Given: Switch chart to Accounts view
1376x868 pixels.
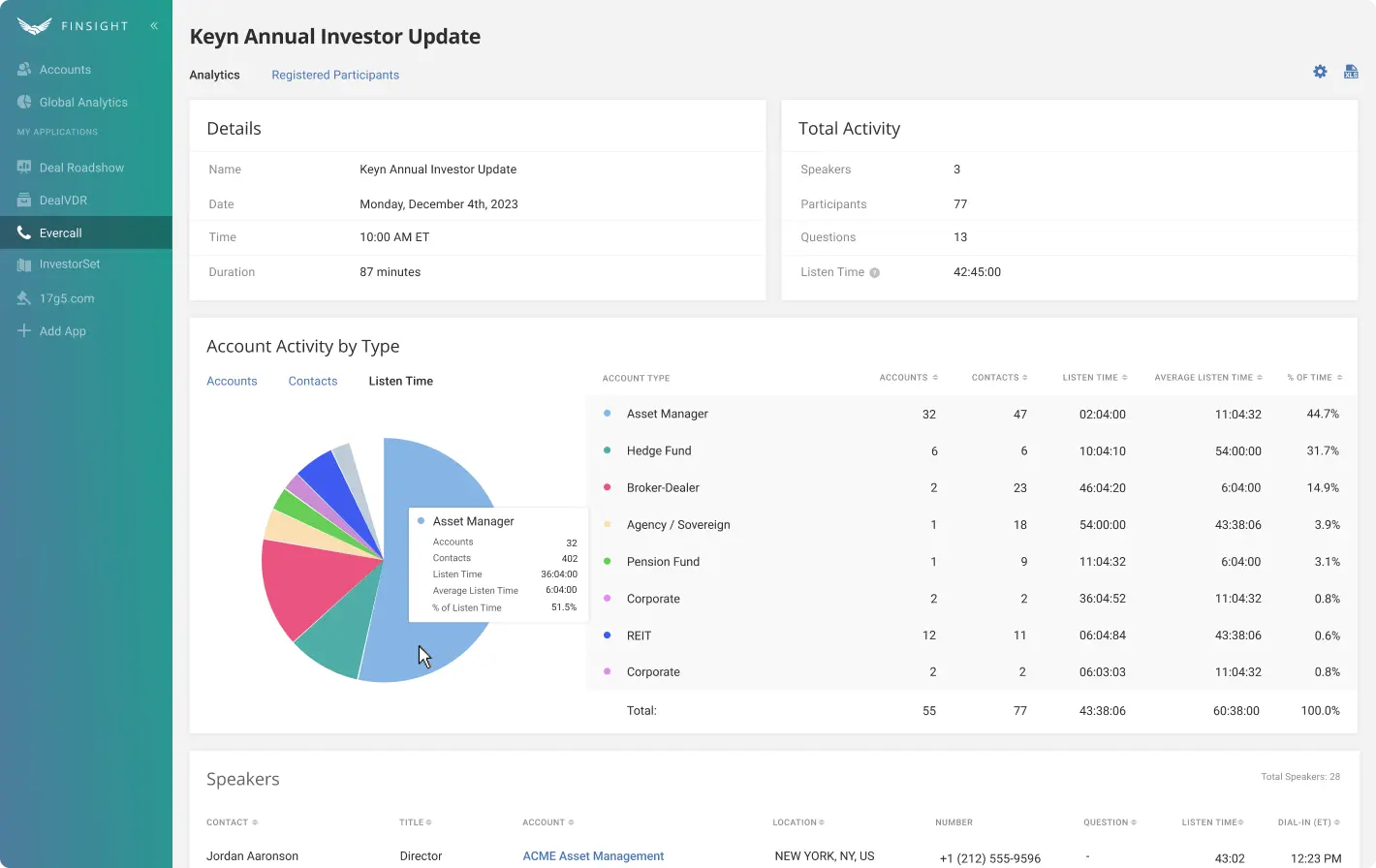Looking at the screenshot, I should [x=232, y=382].
